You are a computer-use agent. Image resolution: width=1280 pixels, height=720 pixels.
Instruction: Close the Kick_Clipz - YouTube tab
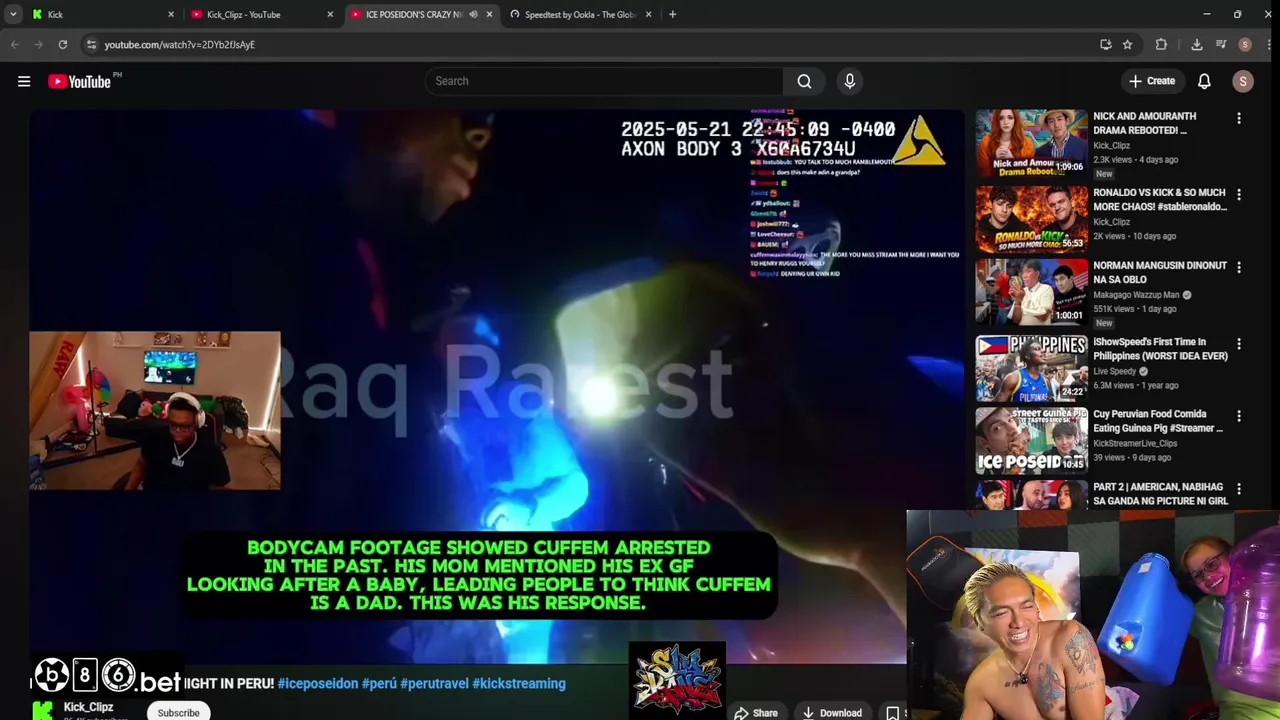point(330,14)
